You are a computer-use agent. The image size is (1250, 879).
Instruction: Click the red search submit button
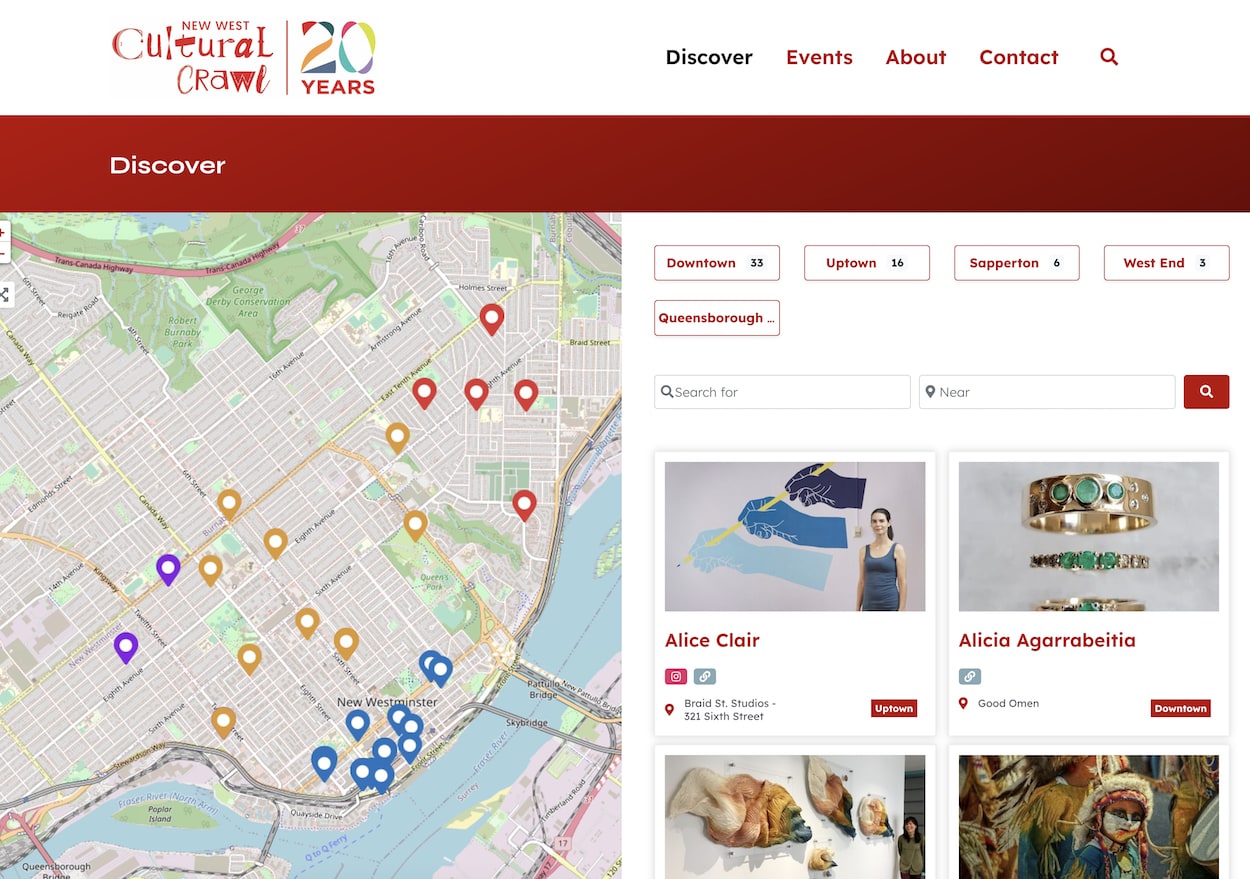pyautogui.click(x=1206, y=392)
